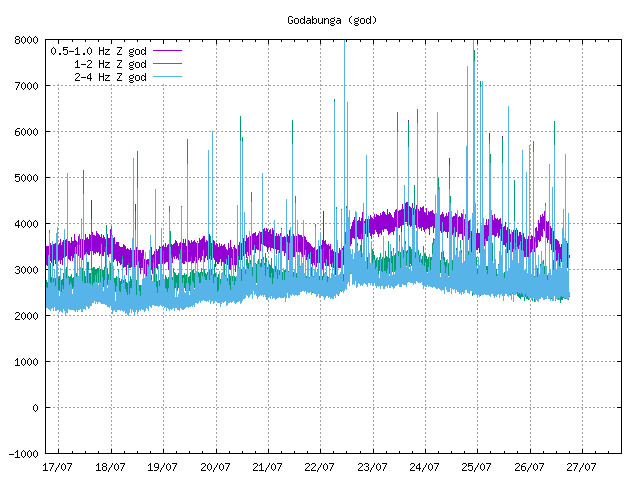The width and height of the screenshot is (640, 480).
Task: Click the 27/07 date axis label
Action: tap(581, 467)
